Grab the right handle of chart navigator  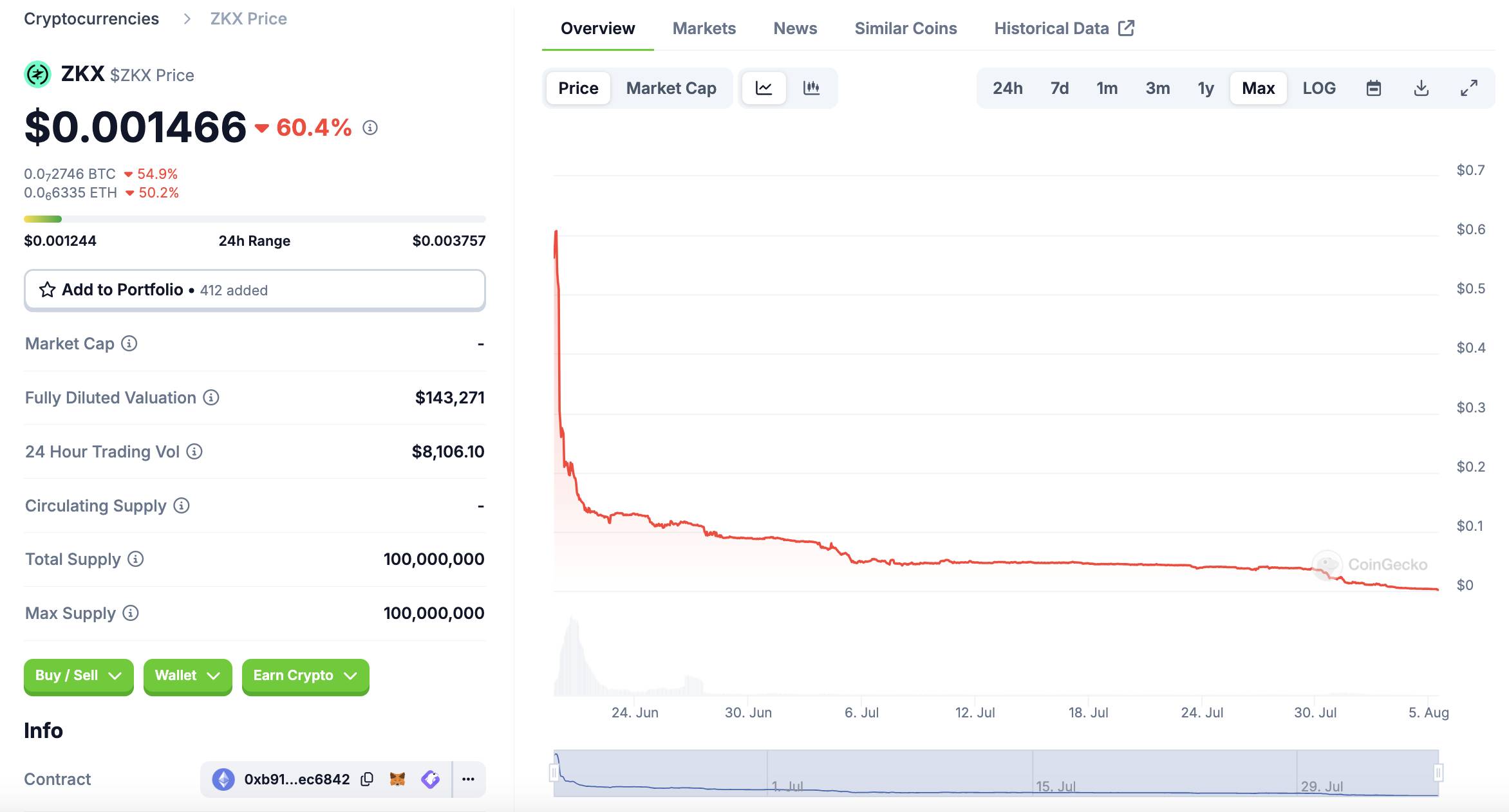[x=1439, y=772]
